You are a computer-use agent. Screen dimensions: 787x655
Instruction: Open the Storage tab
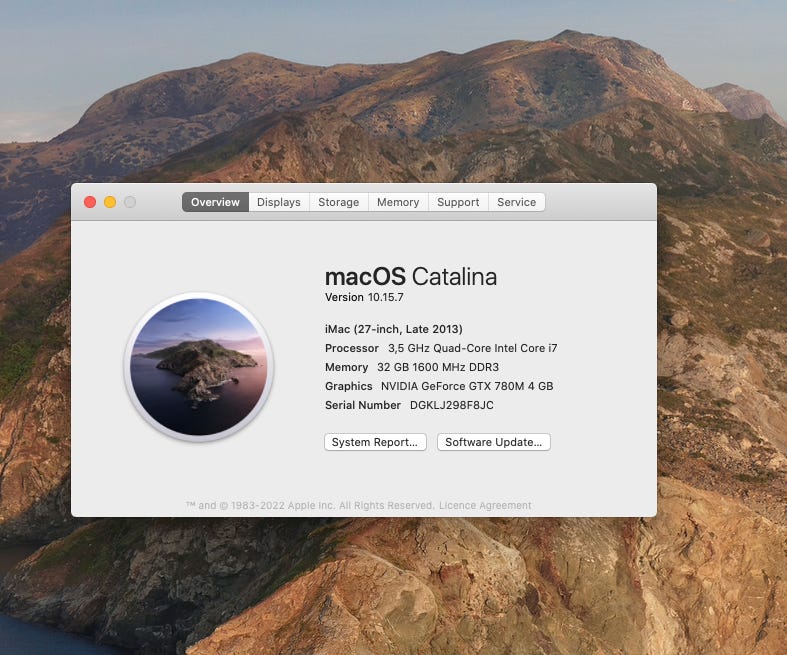339,202
